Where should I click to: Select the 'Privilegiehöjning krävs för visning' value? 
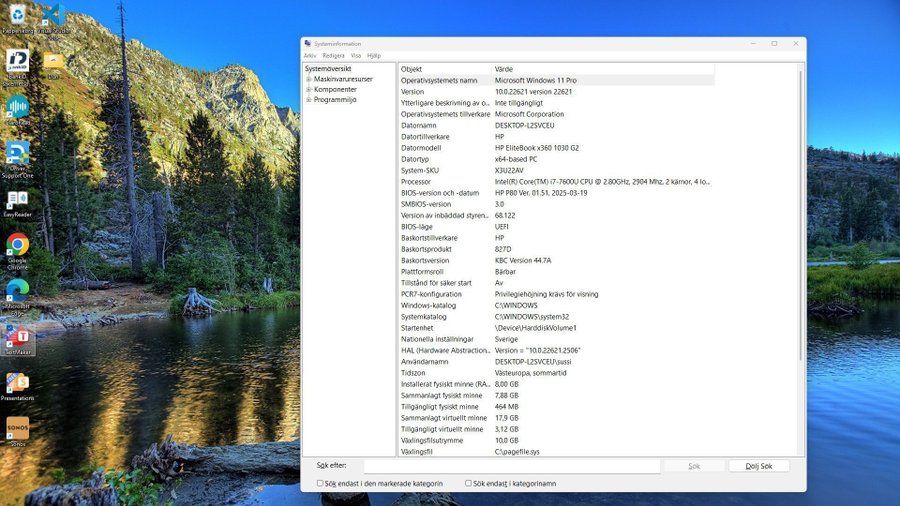[546, 294]
